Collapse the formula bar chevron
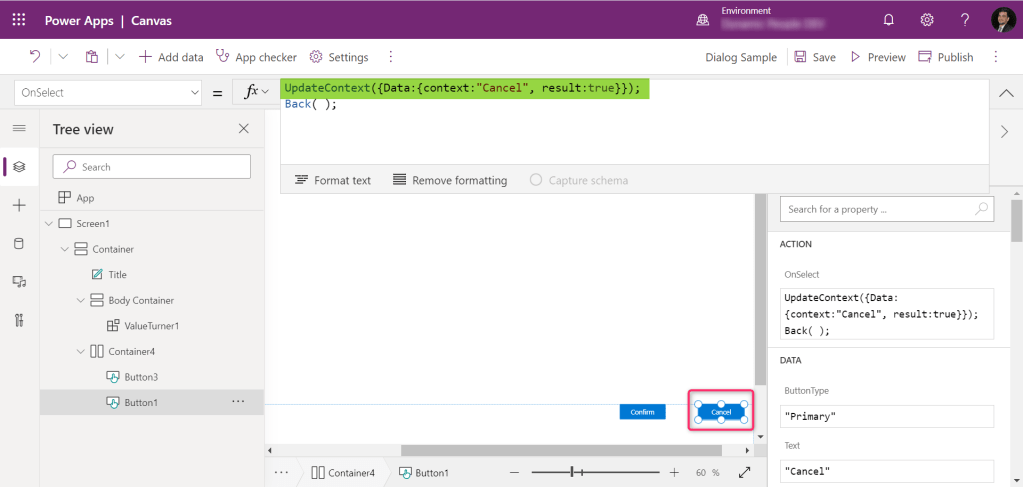This screenshot has height=487, width=1023. [x=1005, y=93]
